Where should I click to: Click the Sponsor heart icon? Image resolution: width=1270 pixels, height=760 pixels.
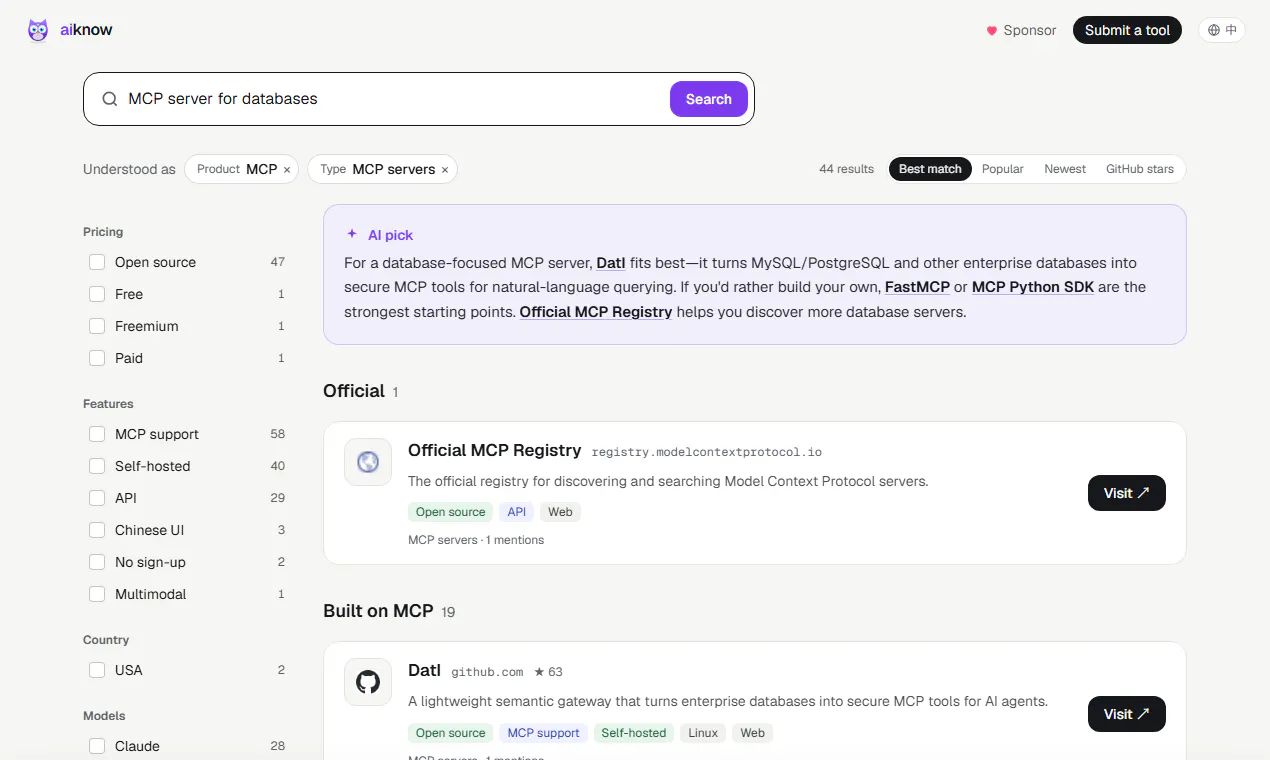[x=992, y=31]
